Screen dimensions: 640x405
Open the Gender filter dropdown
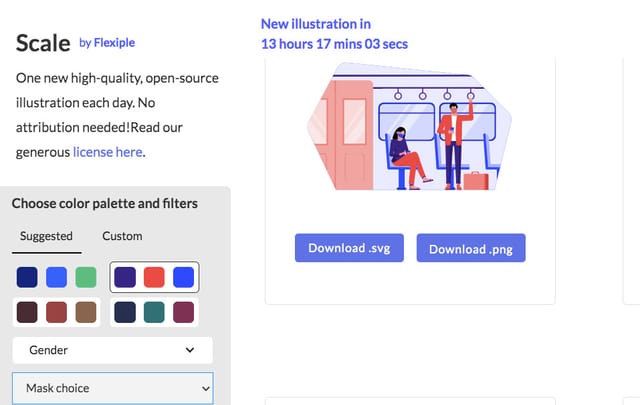point(113,350)
